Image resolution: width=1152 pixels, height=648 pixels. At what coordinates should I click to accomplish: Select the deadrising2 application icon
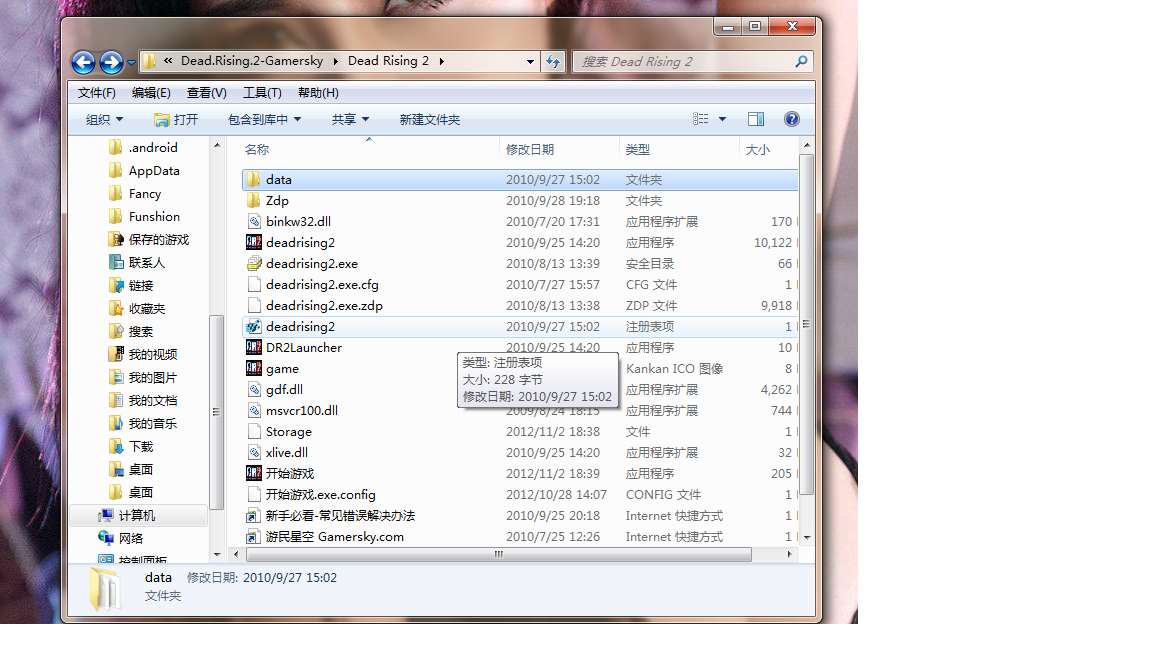(x=253, y=242)
